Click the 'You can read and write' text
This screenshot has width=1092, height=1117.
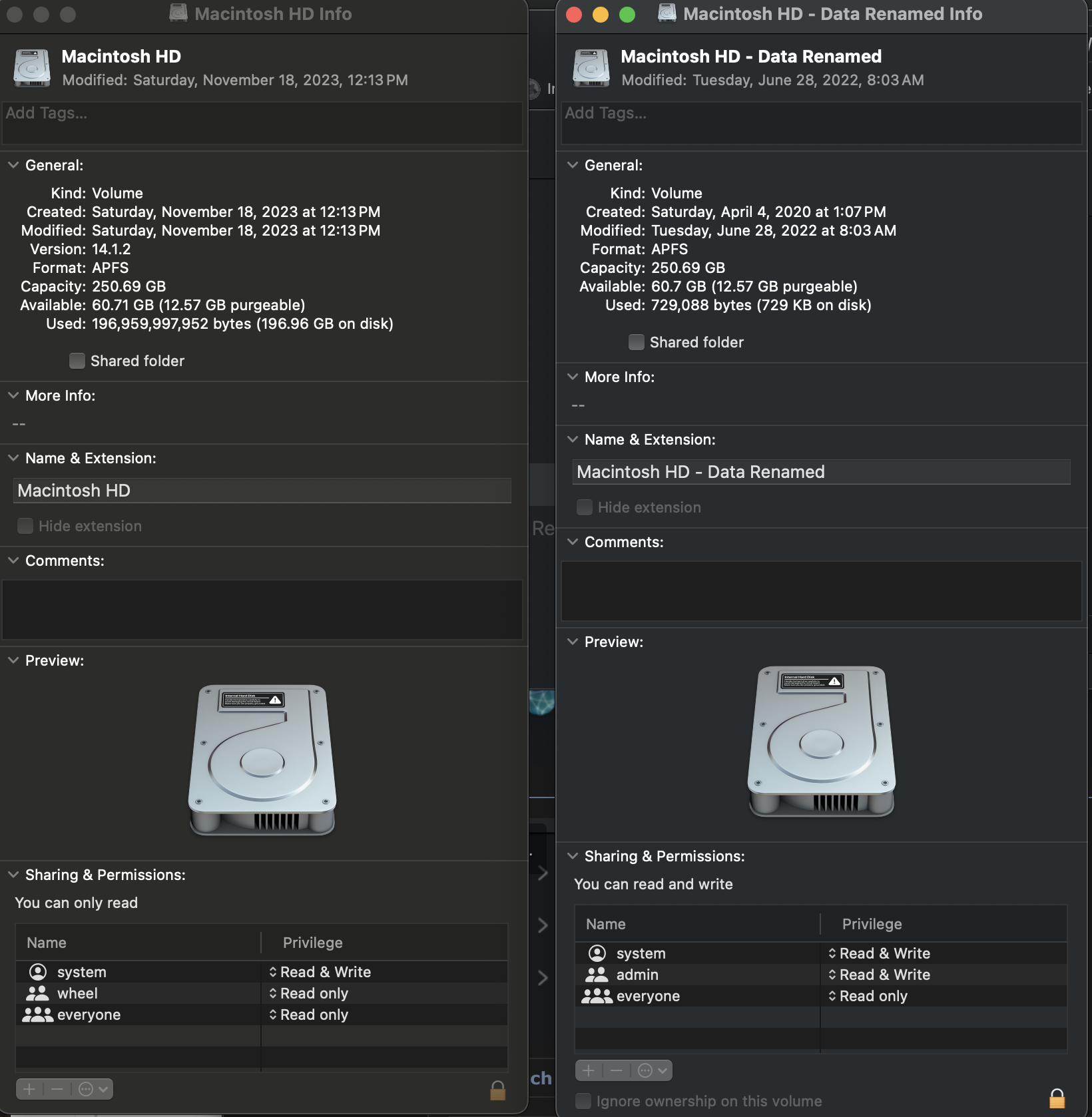[x=653, y=884]
